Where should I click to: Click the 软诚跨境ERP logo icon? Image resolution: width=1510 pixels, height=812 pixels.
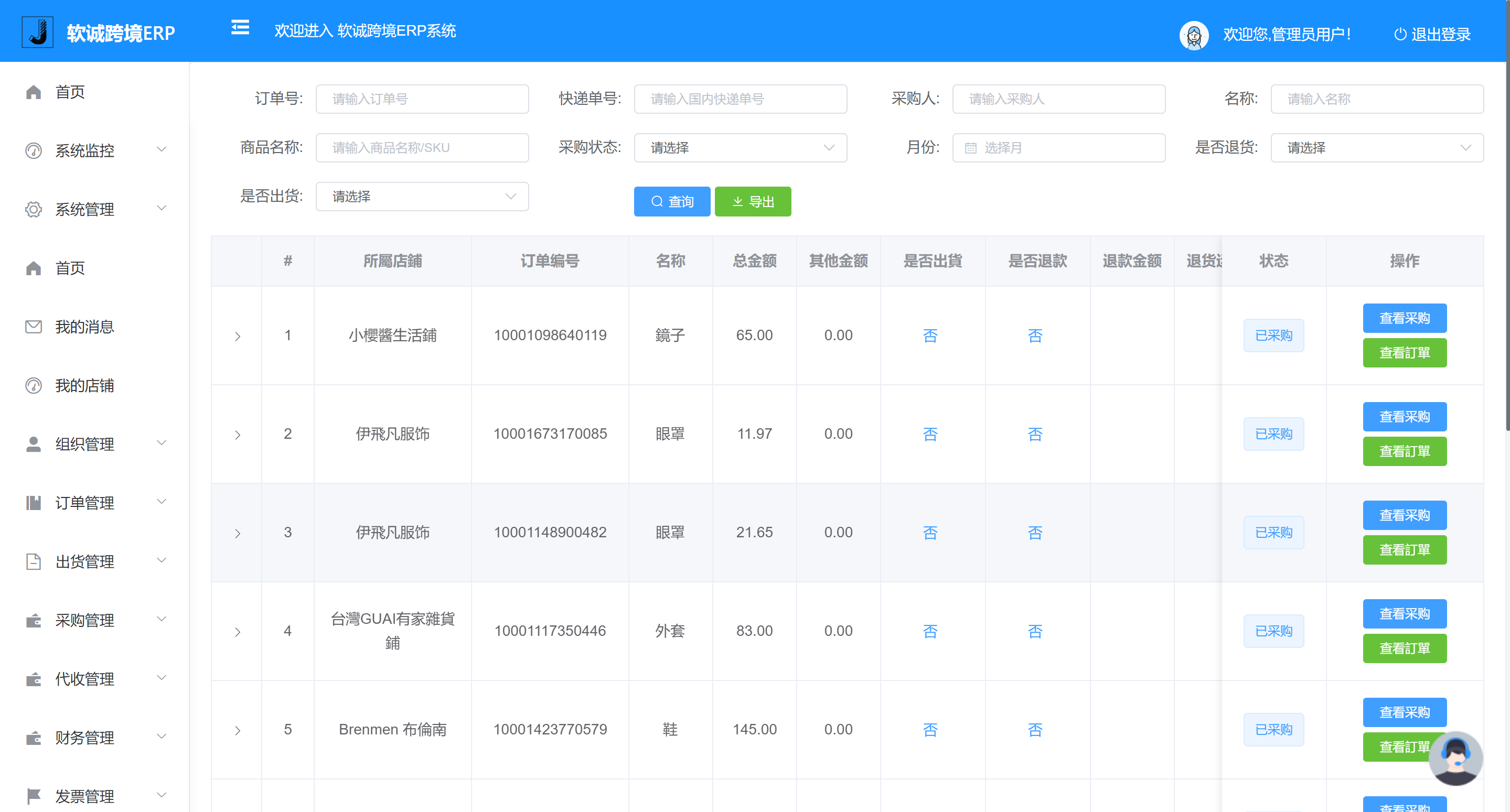coord(38,32)
